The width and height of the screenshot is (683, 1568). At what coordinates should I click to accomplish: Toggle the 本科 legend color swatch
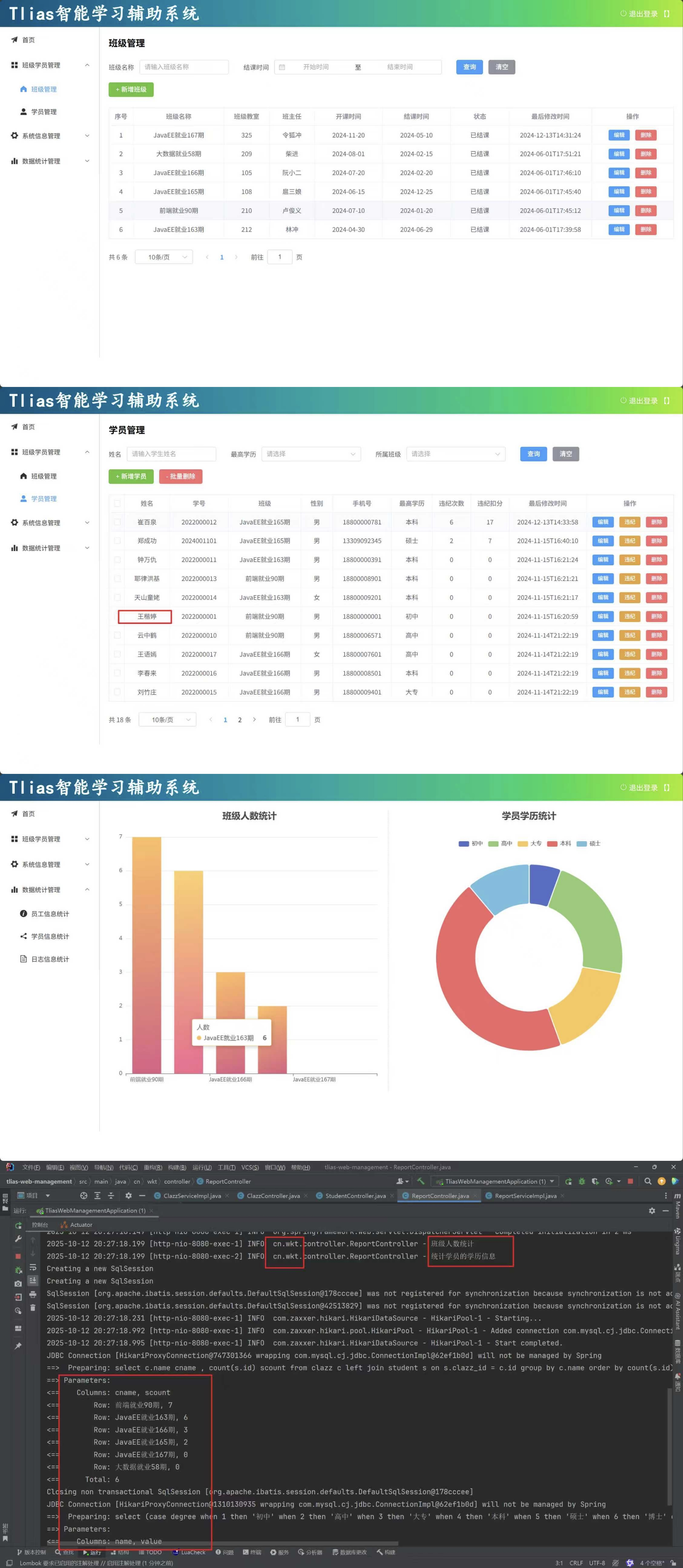coord(552,844)
